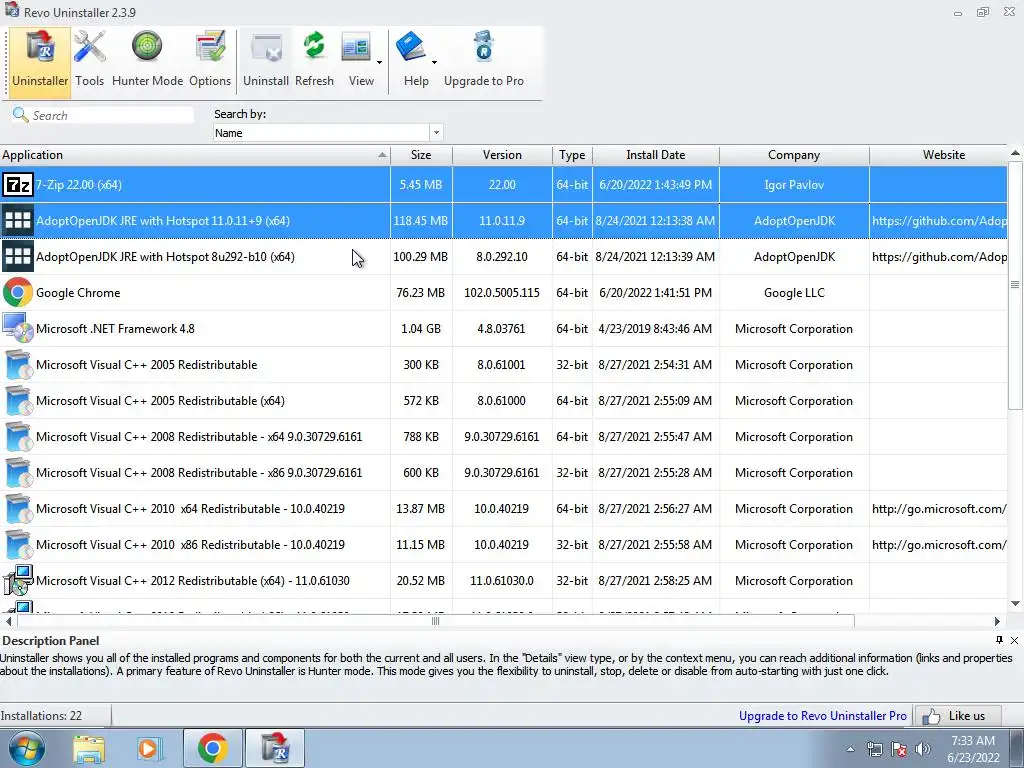The height and width of the screenshot is (768, 1024).
Task: Click the vertical scrollbar up arrow
Action: 1016,153
